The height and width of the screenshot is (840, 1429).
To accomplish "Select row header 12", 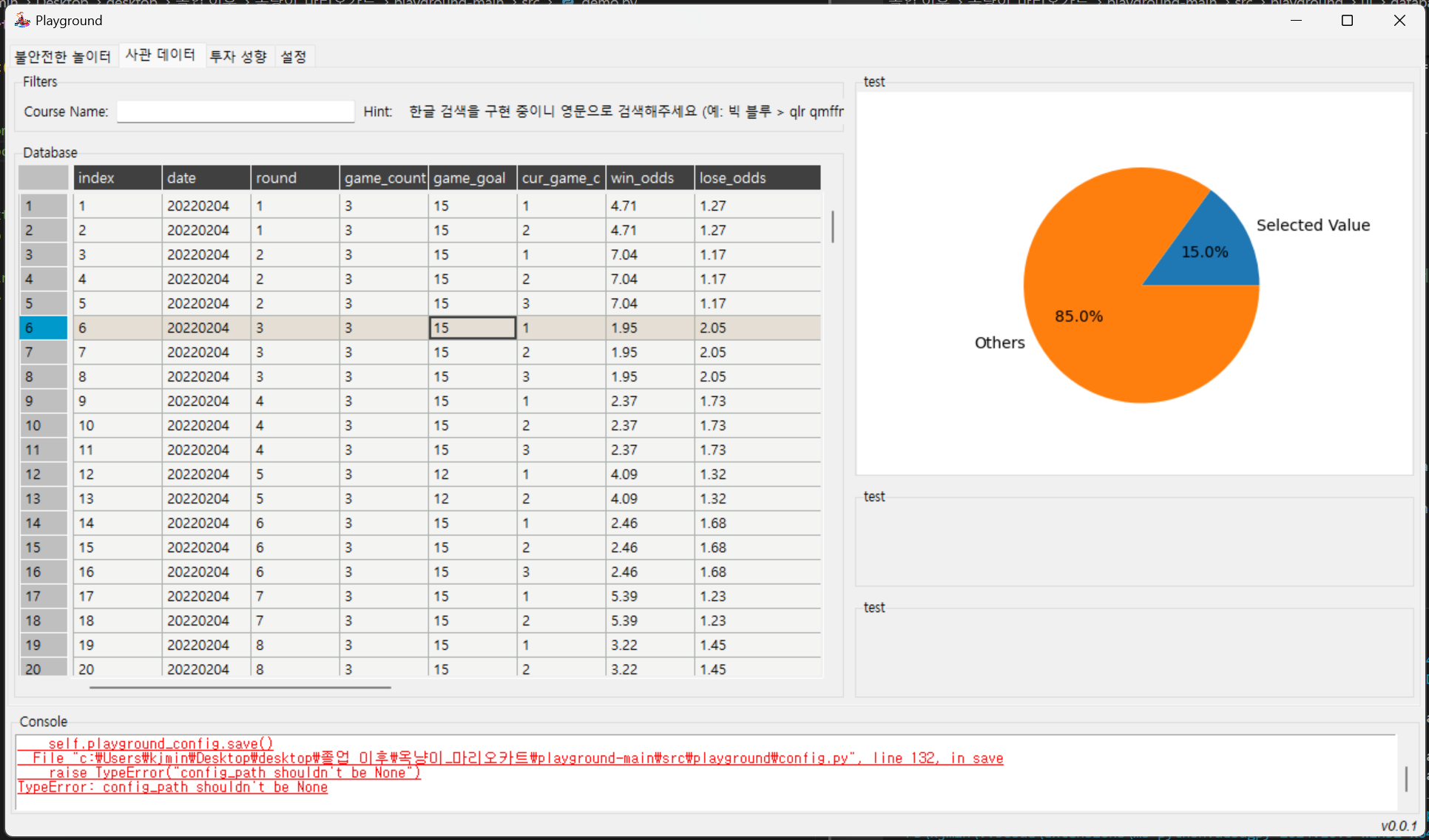I will click(44, 474).
